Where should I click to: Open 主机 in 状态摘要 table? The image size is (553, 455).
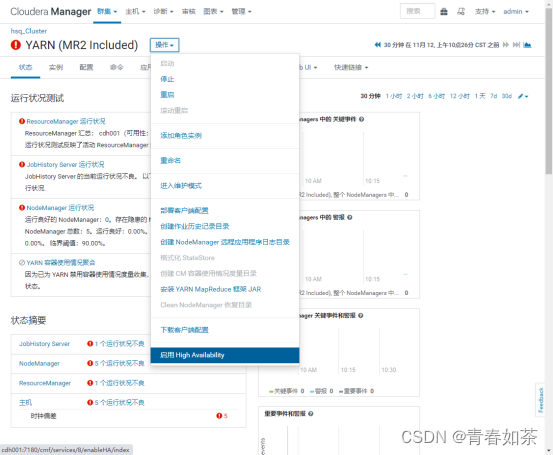25,402
